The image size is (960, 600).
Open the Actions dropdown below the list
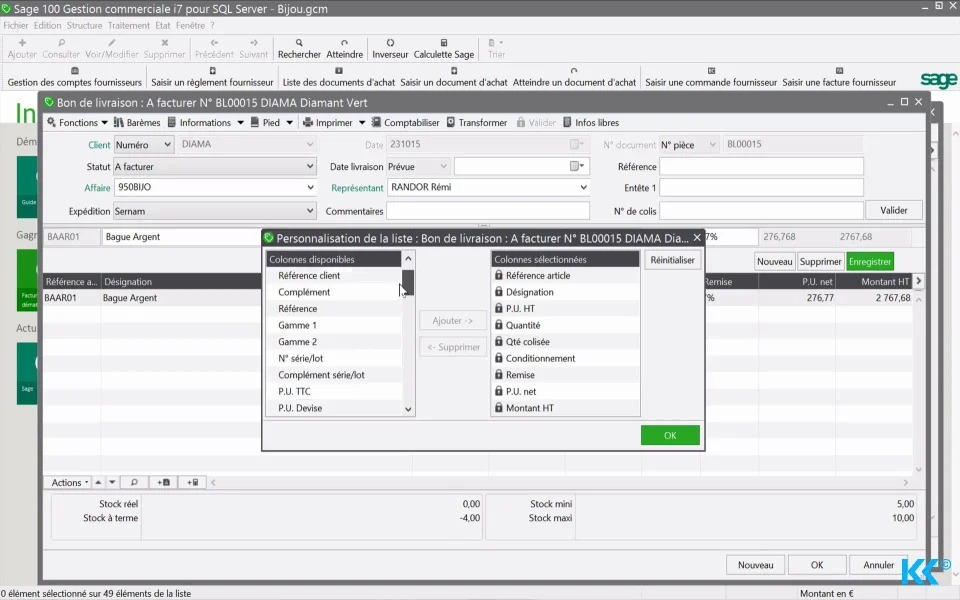(x=69, y=482)
